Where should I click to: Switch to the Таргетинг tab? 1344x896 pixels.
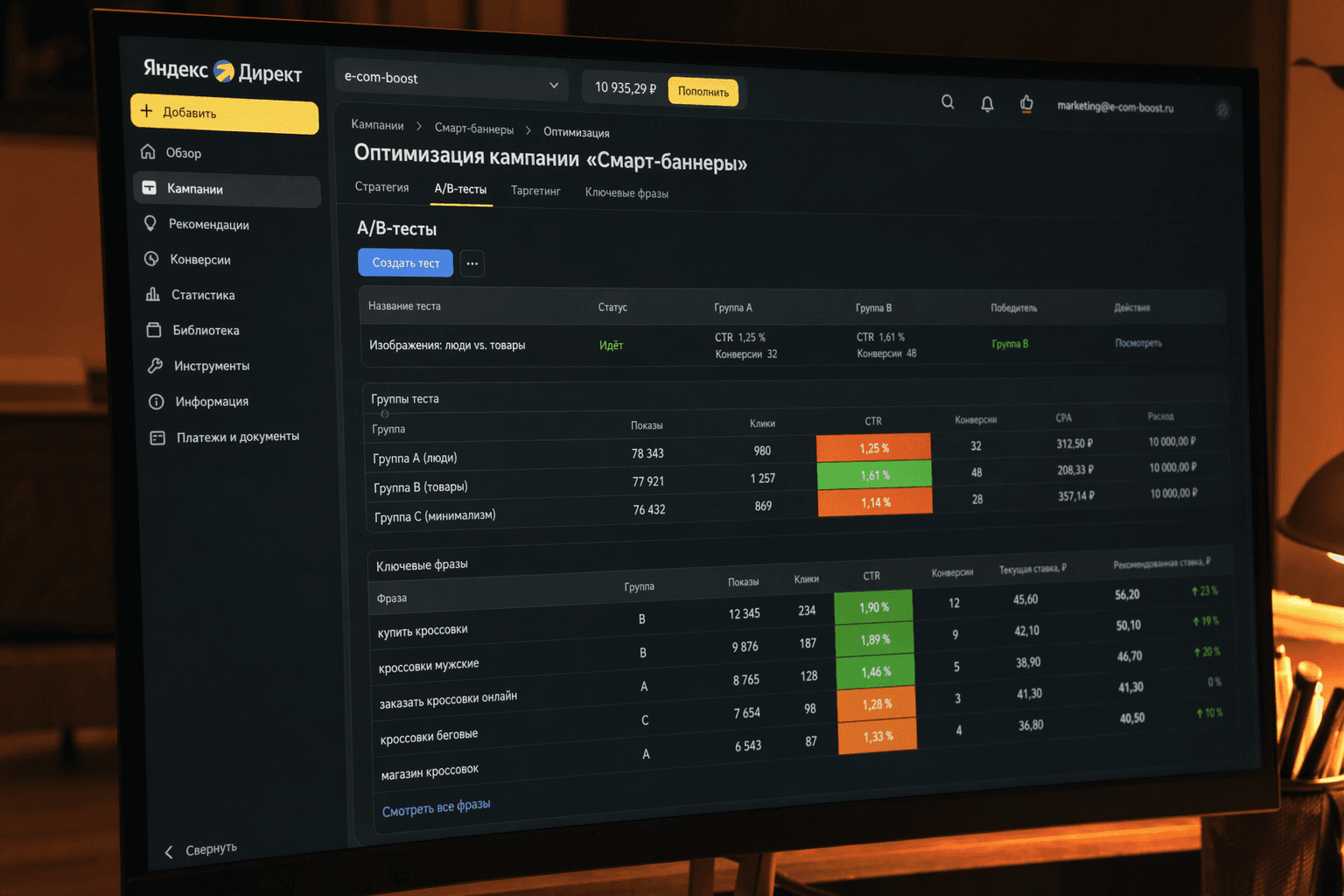click(535, 191)
